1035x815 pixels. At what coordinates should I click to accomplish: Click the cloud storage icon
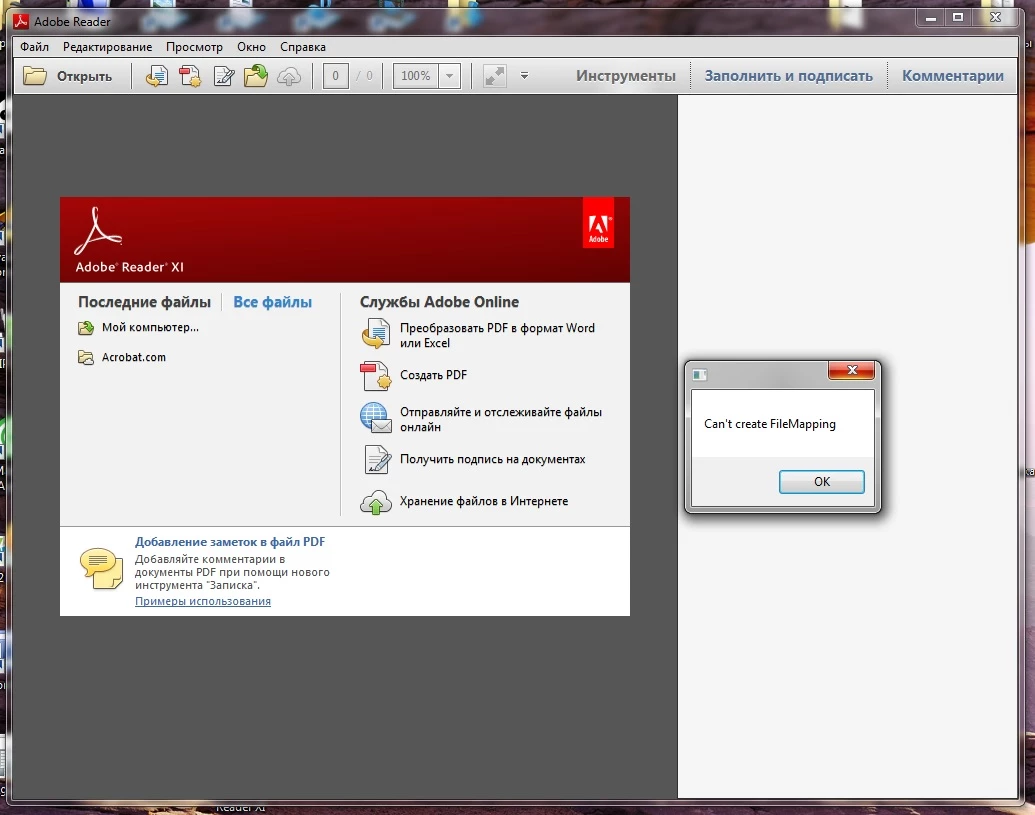point(376,502)
